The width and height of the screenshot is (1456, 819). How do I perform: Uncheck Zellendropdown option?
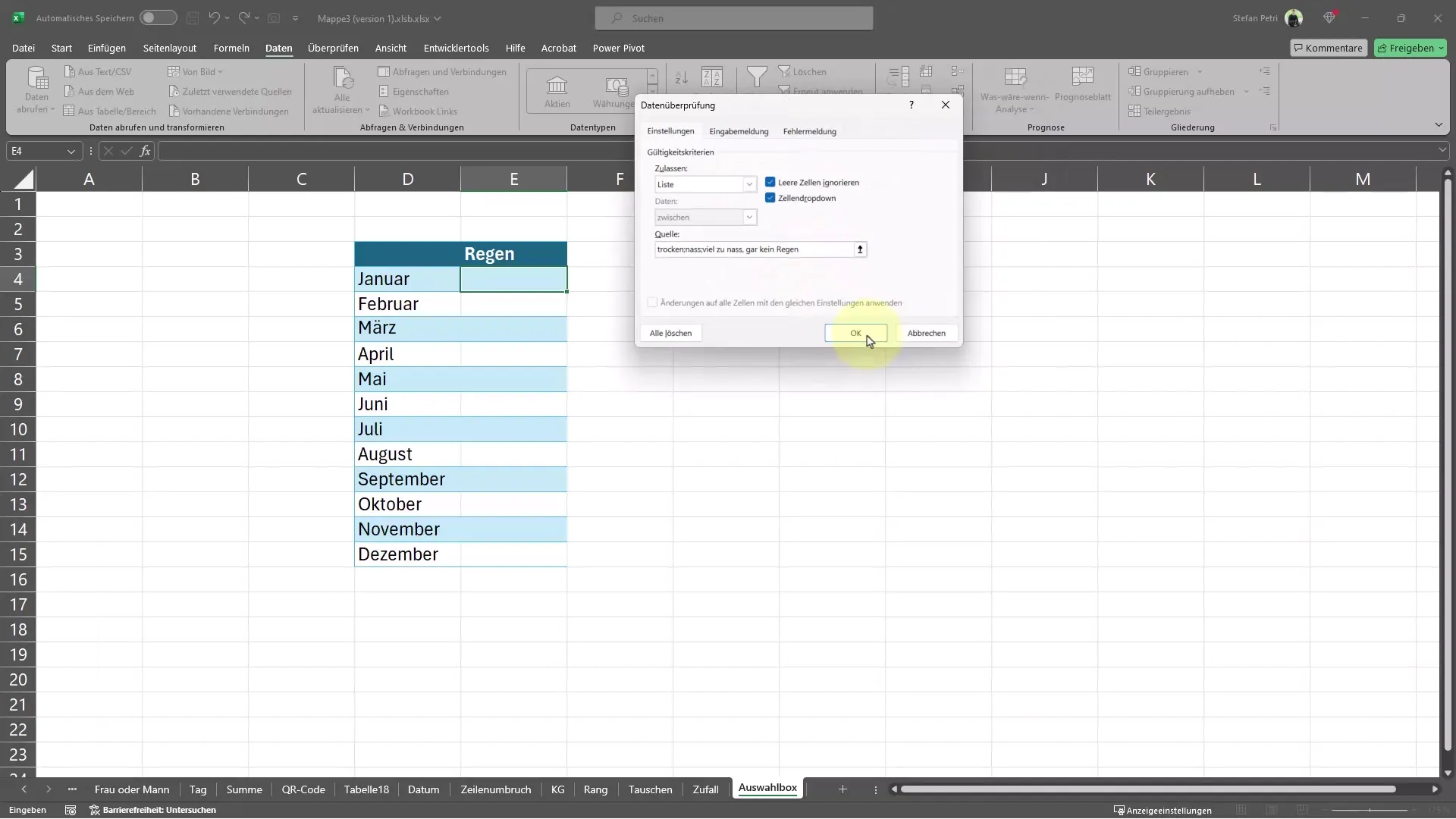(770, 198)
